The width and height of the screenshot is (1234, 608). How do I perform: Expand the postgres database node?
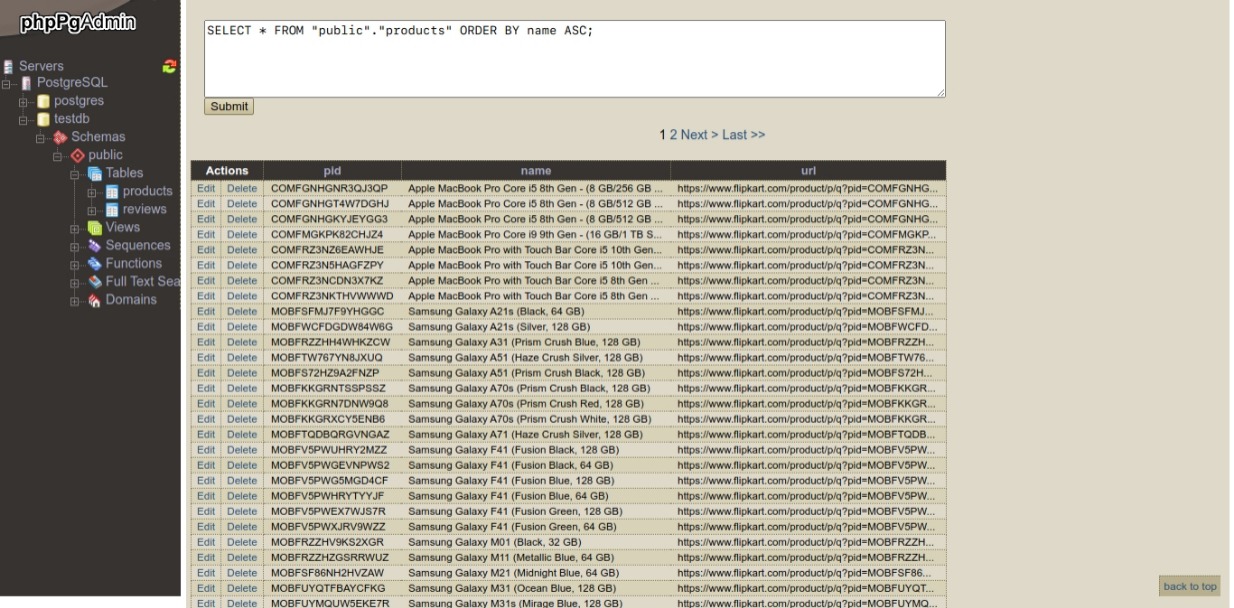coord(25,101)
